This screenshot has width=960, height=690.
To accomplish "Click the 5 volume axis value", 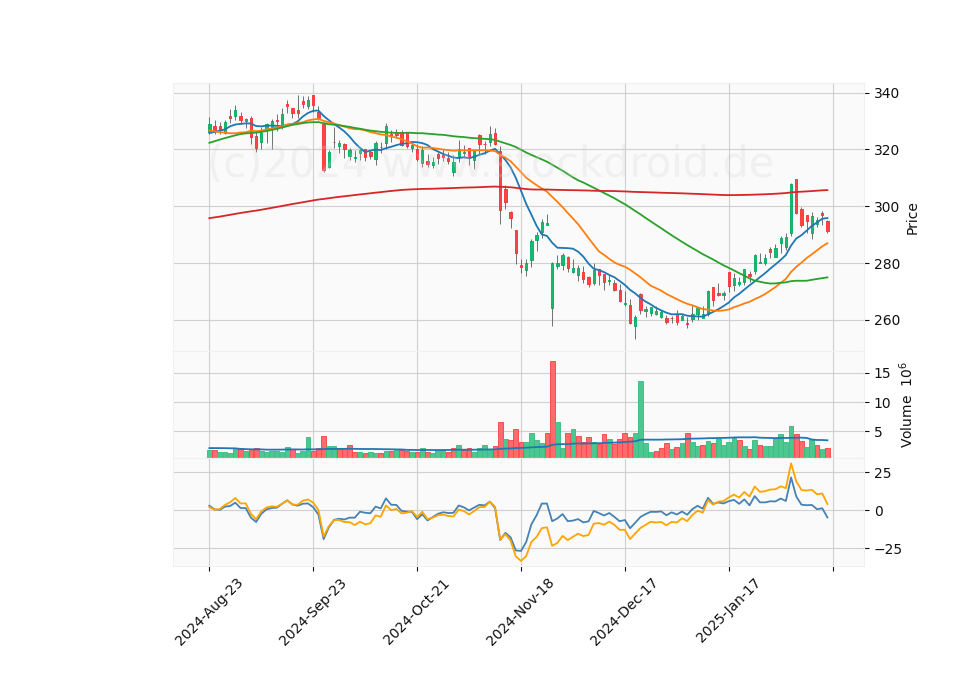I will [879, 432].
